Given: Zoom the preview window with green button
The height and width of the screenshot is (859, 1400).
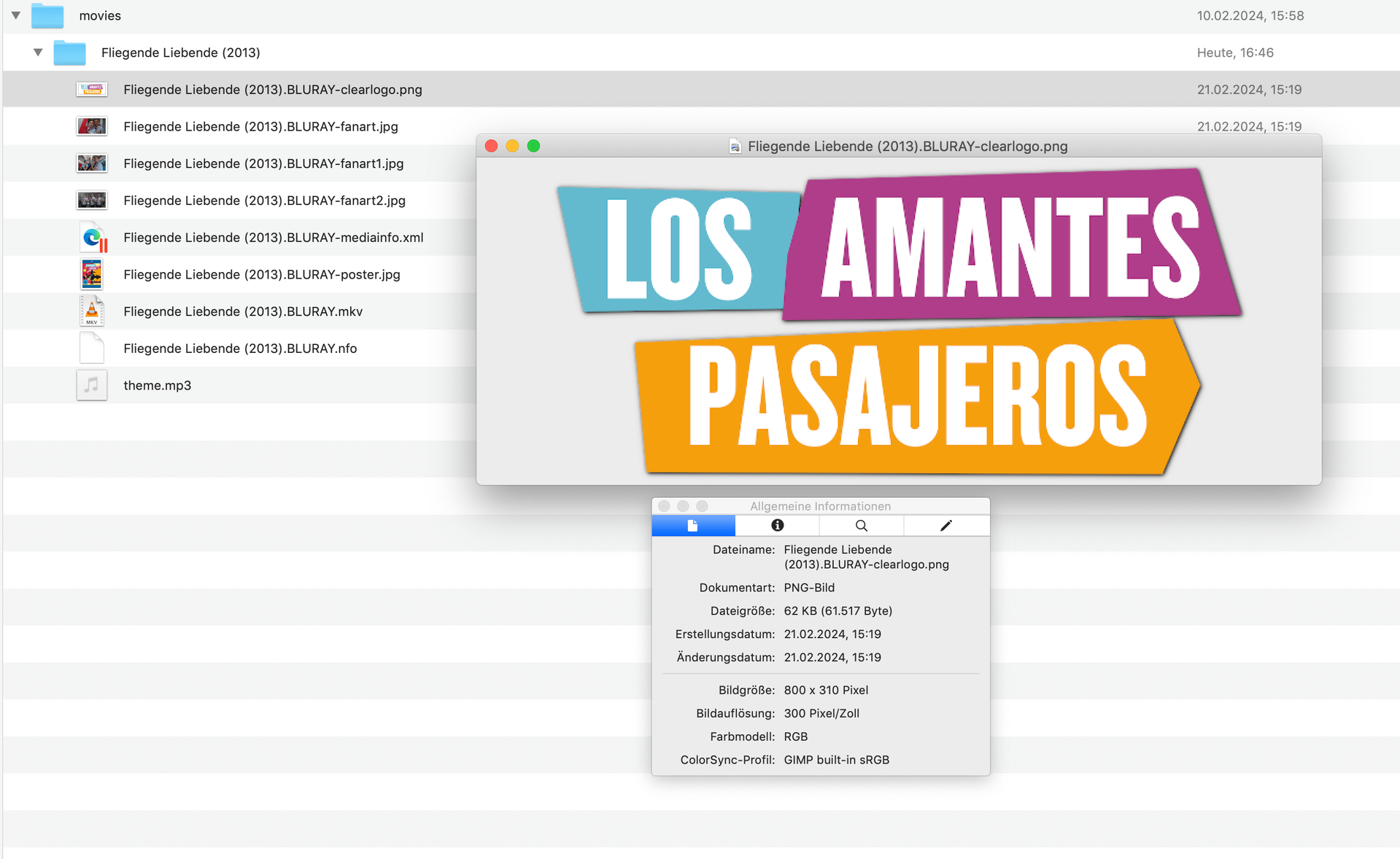Looking at the screenshot, I should coord(534,146).
